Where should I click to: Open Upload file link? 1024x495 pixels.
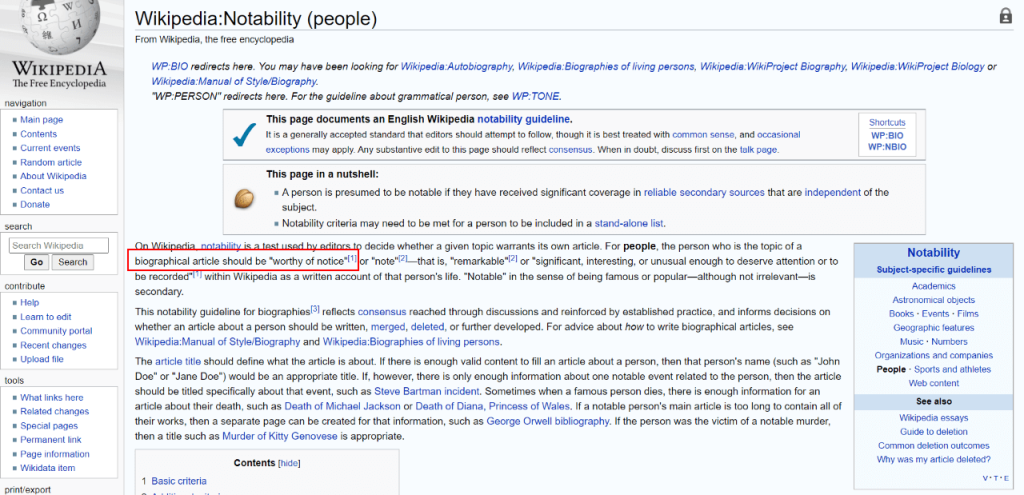(x=42, y=359)
